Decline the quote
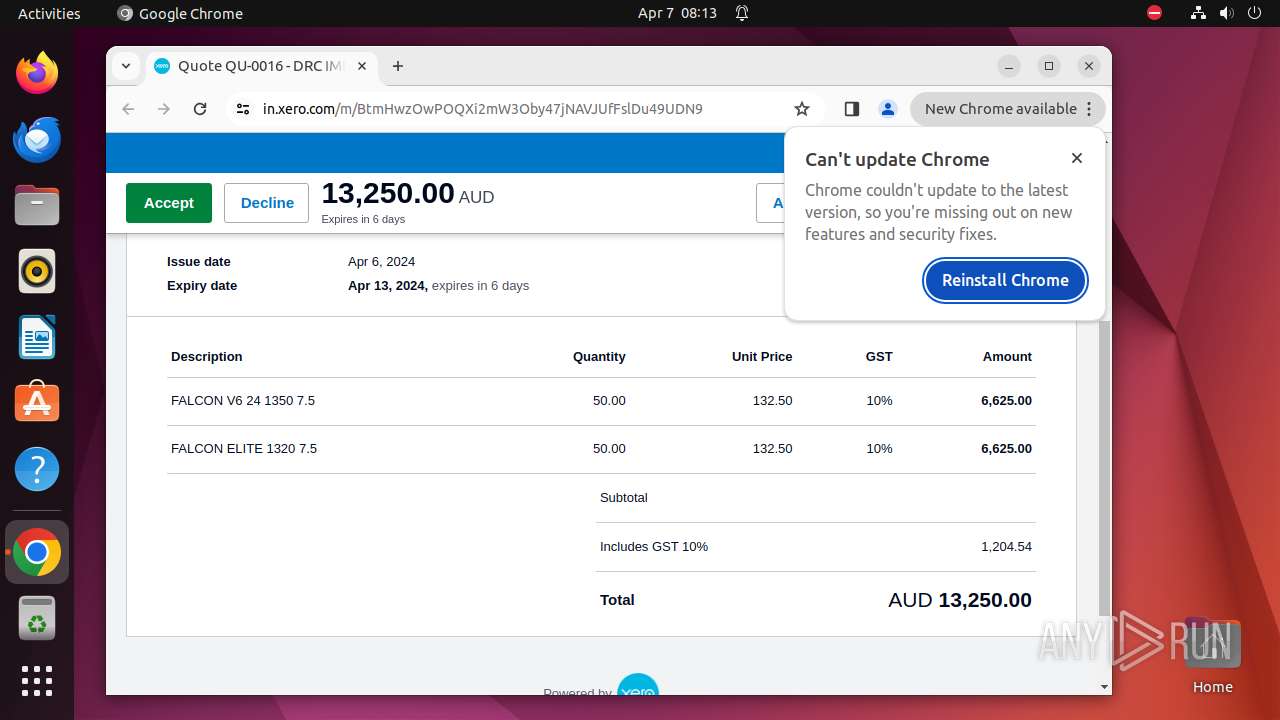Image resolution: width=1280 pixels, height=720 pixels. (x=267, y=203)
